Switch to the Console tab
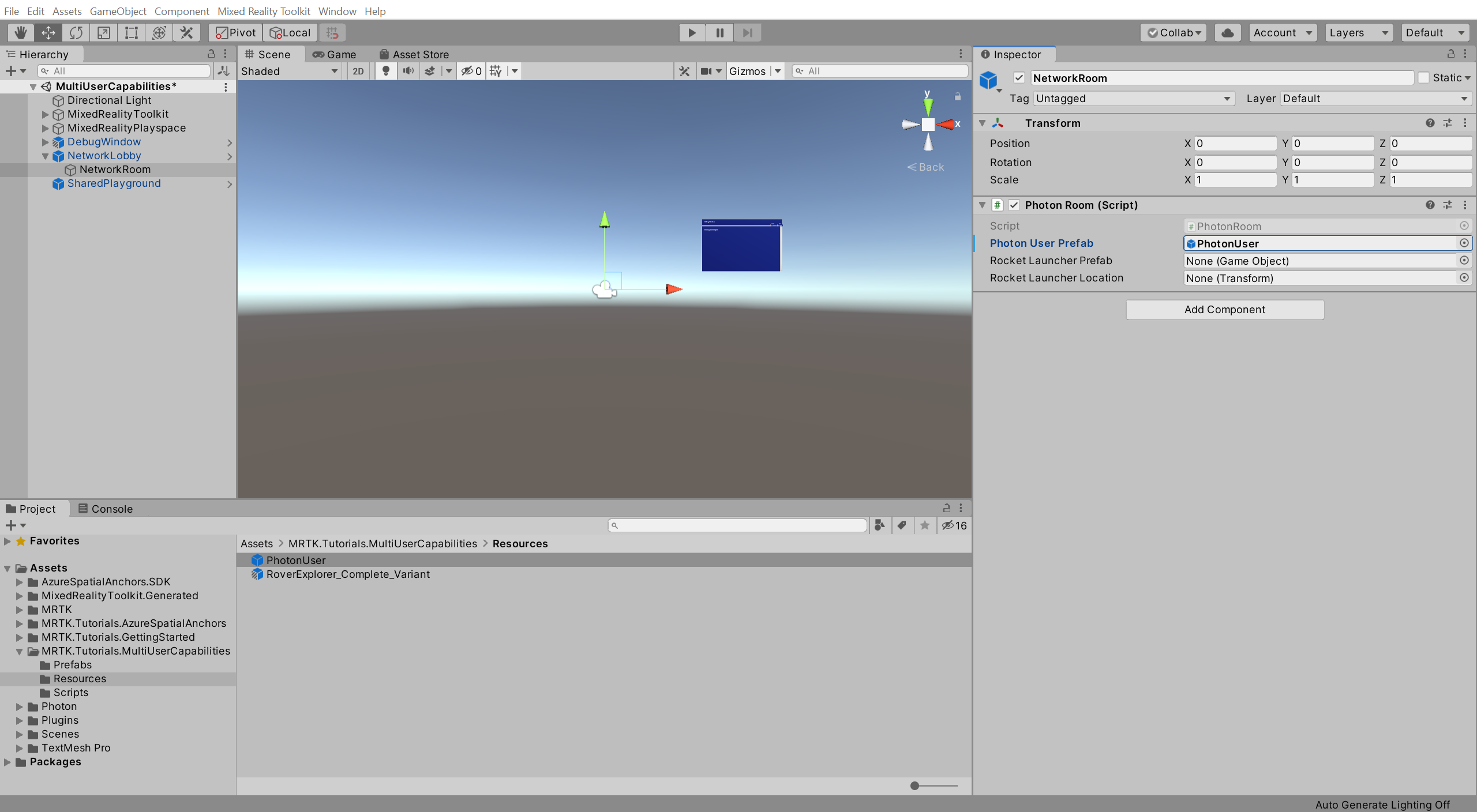This screenshot has height=812, width=1477. tap(113, 508)
